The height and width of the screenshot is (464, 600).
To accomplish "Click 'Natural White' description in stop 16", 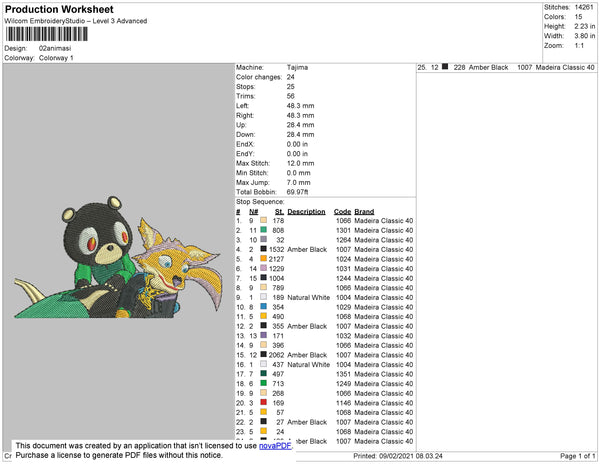I will click(x=308, y=365).
